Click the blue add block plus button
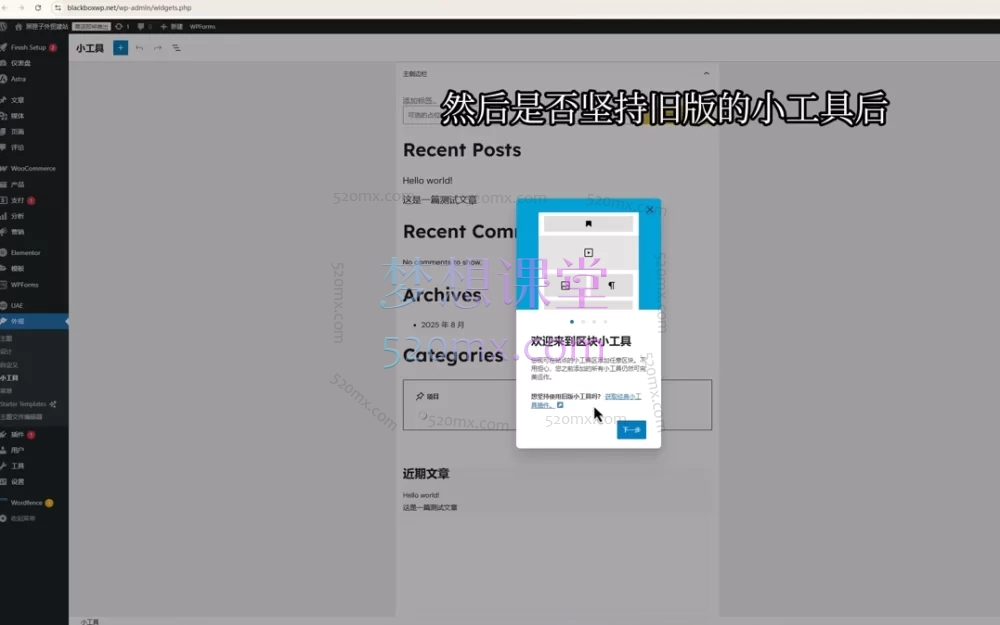 121,48
